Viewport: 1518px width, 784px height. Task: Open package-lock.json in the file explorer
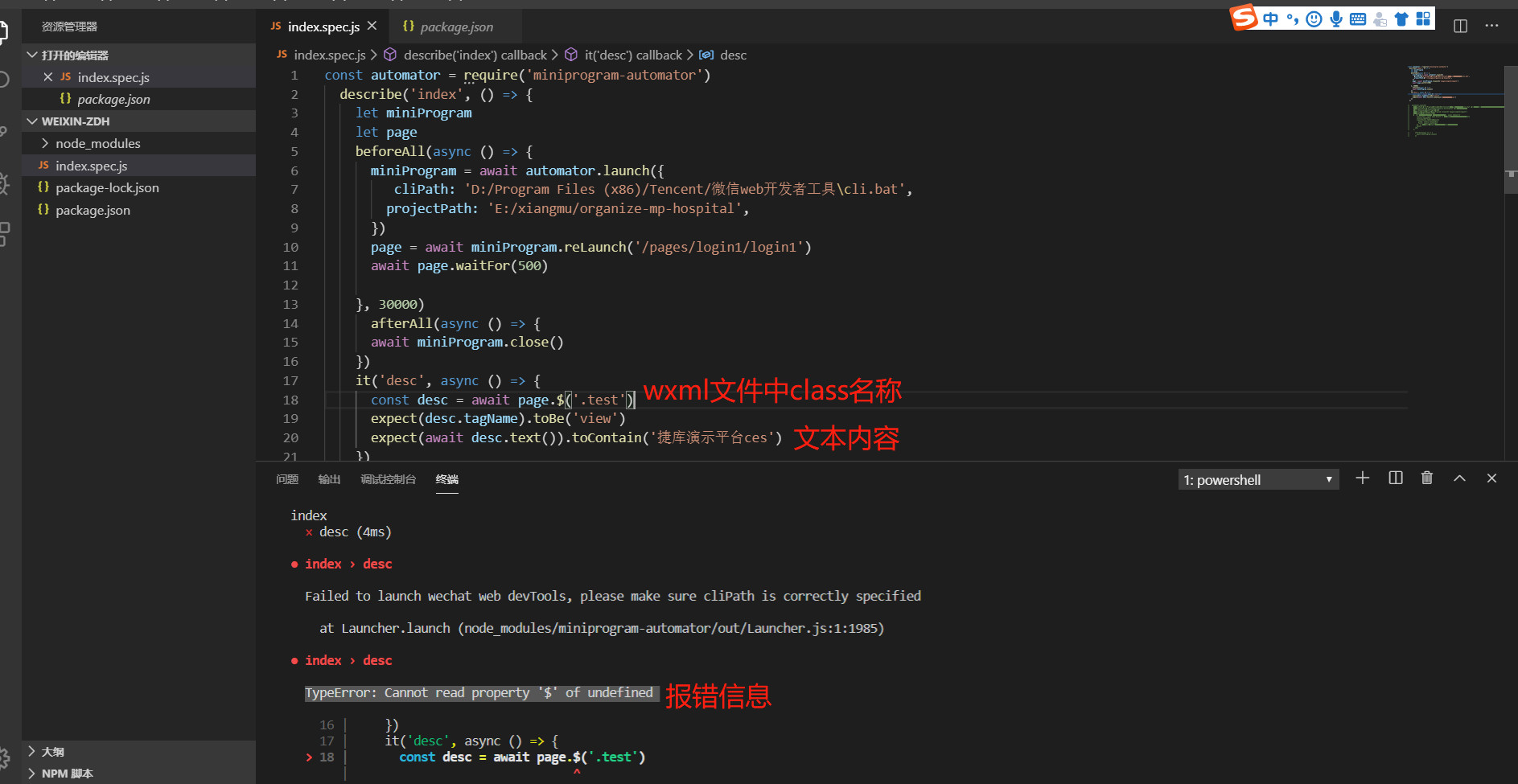tap(107, 187)
